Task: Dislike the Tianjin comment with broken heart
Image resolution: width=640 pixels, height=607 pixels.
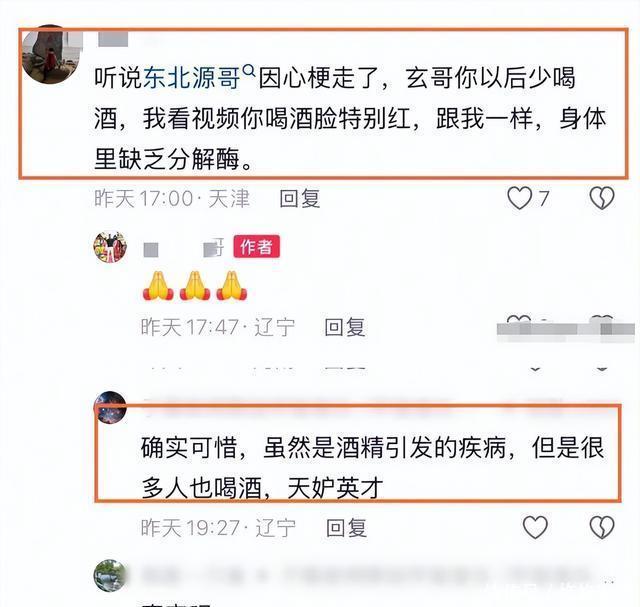Action: click(x=602, y=198)
